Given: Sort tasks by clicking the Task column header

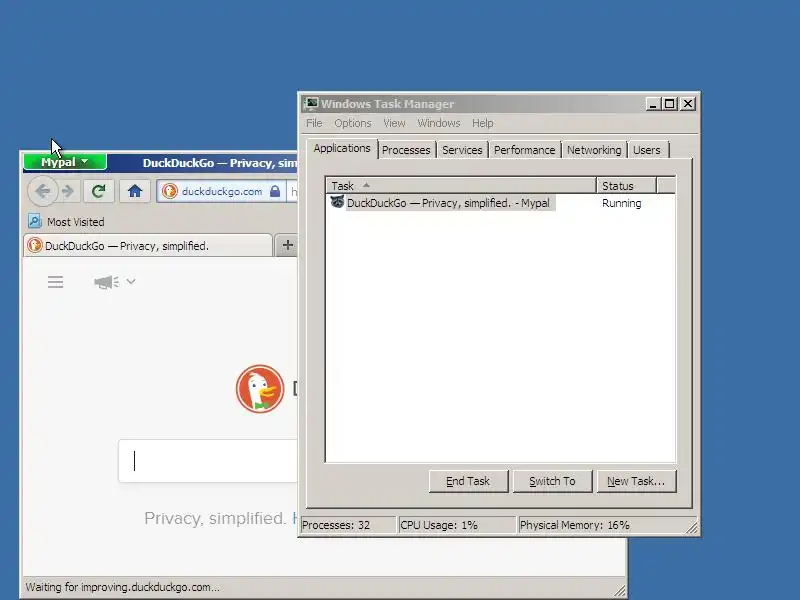Looking at the screenshot, I should click(461, 186).
